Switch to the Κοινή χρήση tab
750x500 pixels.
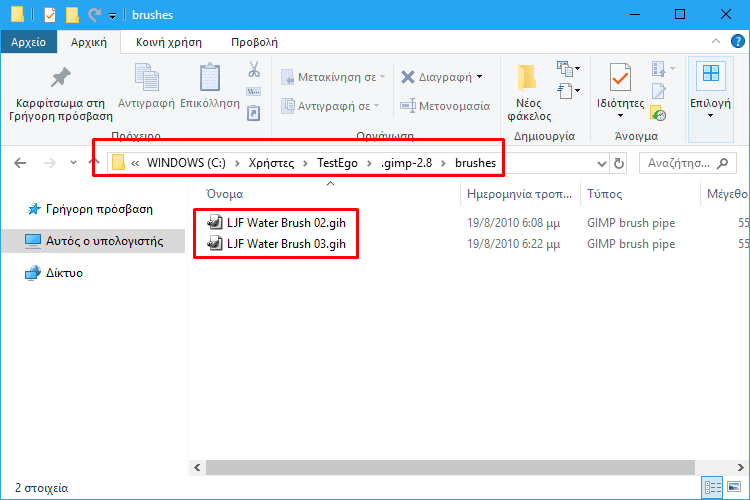coord(169,42)
